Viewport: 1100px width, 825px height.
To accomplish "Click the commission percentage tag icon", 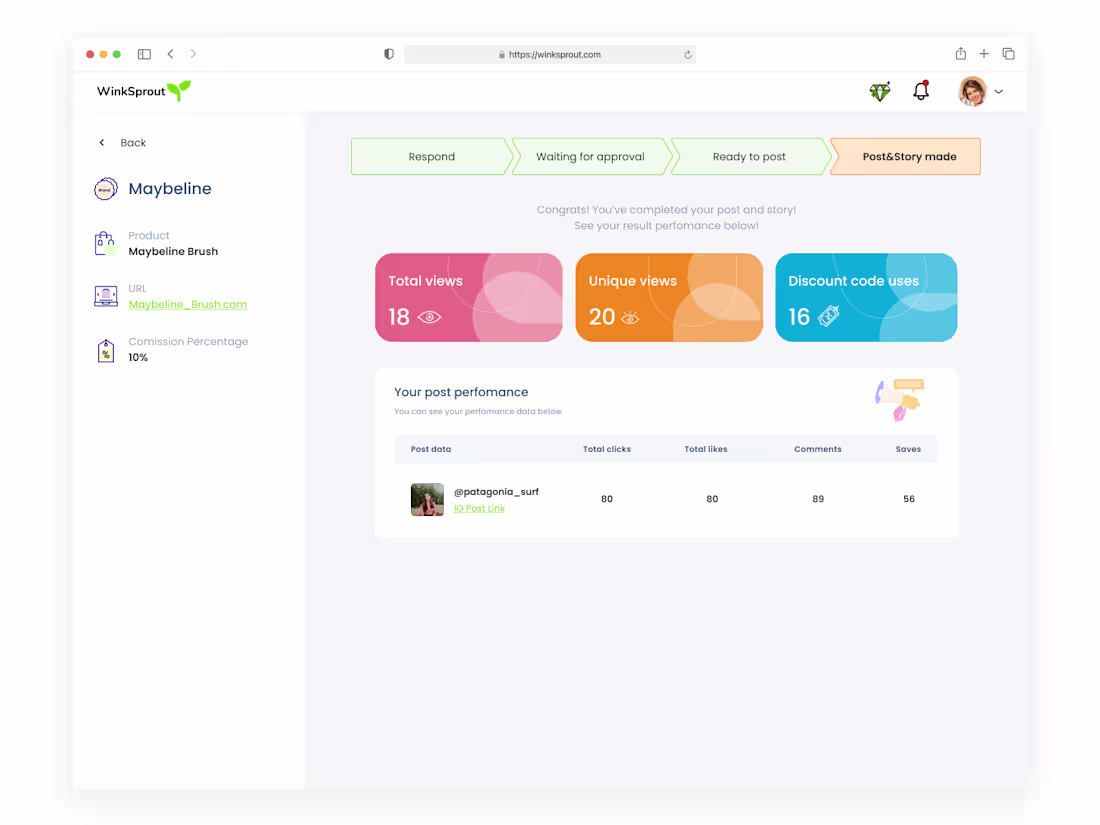I will tap(106, 350).
